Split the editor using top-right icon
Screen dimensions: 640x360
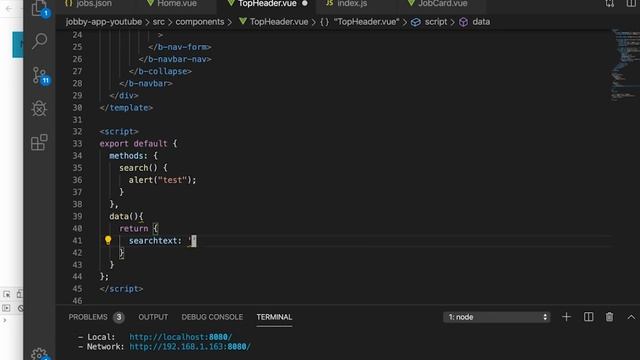click(x=631, y=4)
